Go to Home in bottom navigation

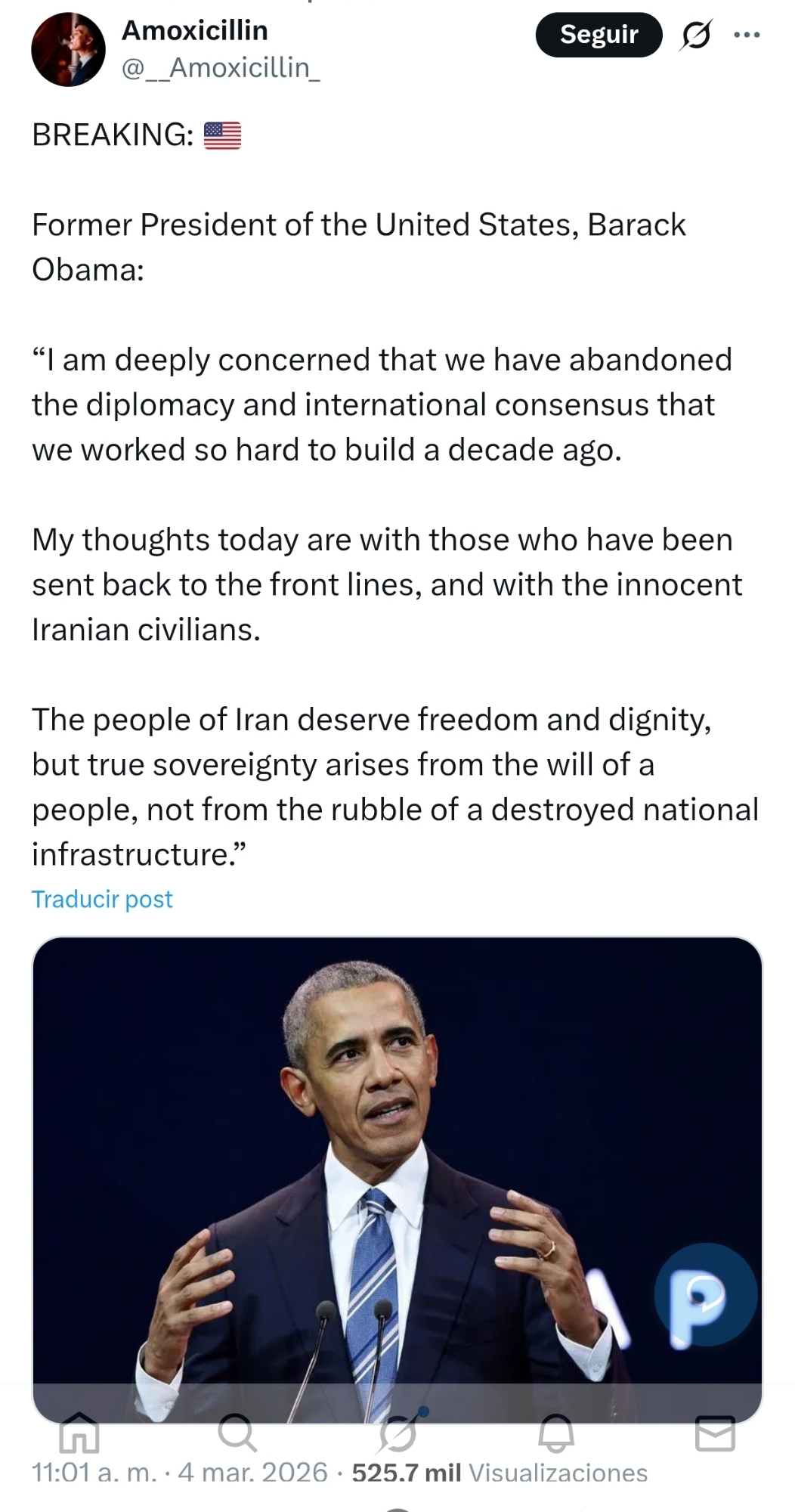pyautogui.click(x=79, y=1433)
